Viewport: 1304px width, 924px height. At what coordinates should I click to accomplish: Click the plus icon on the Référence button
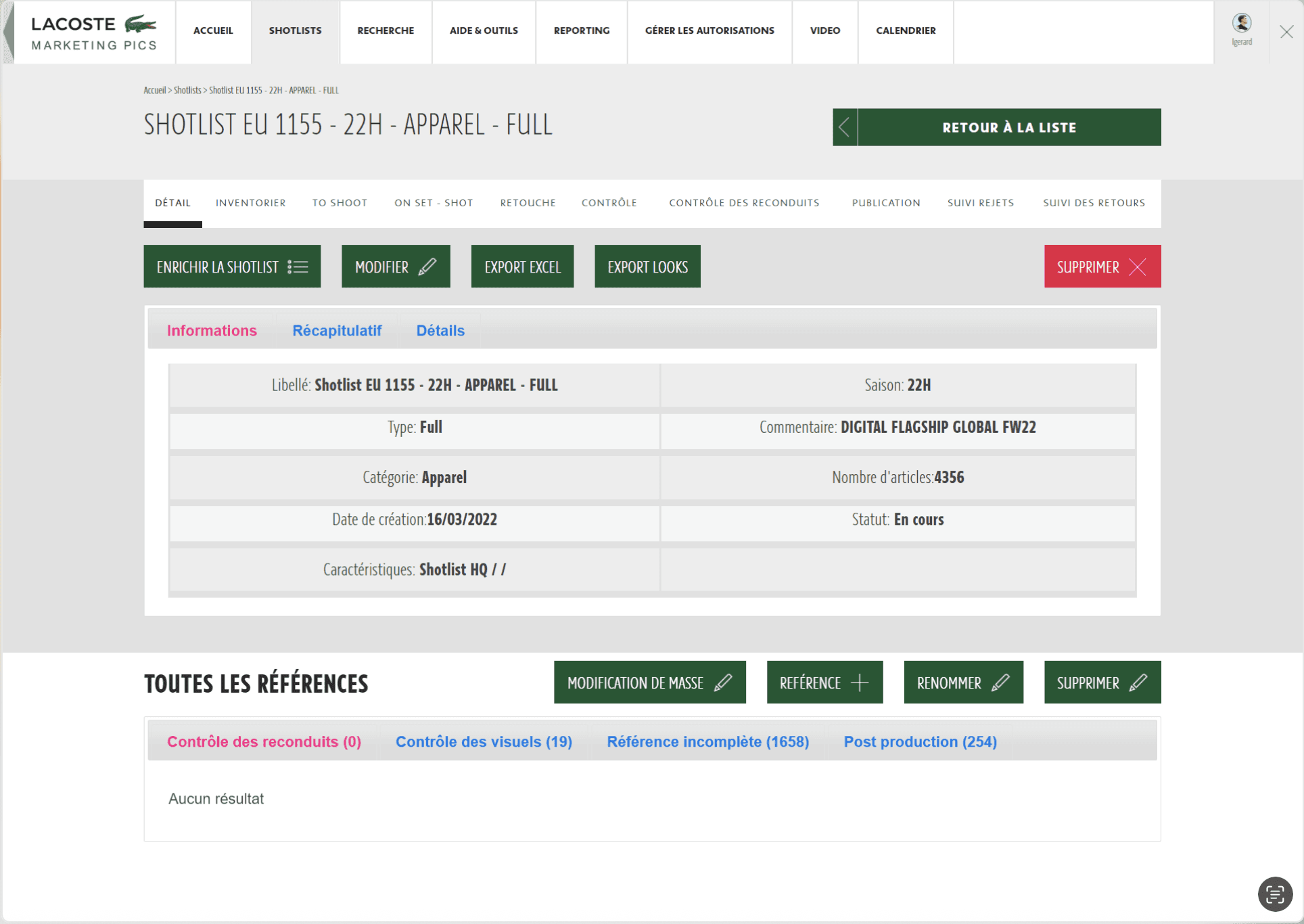click(860, 683)
